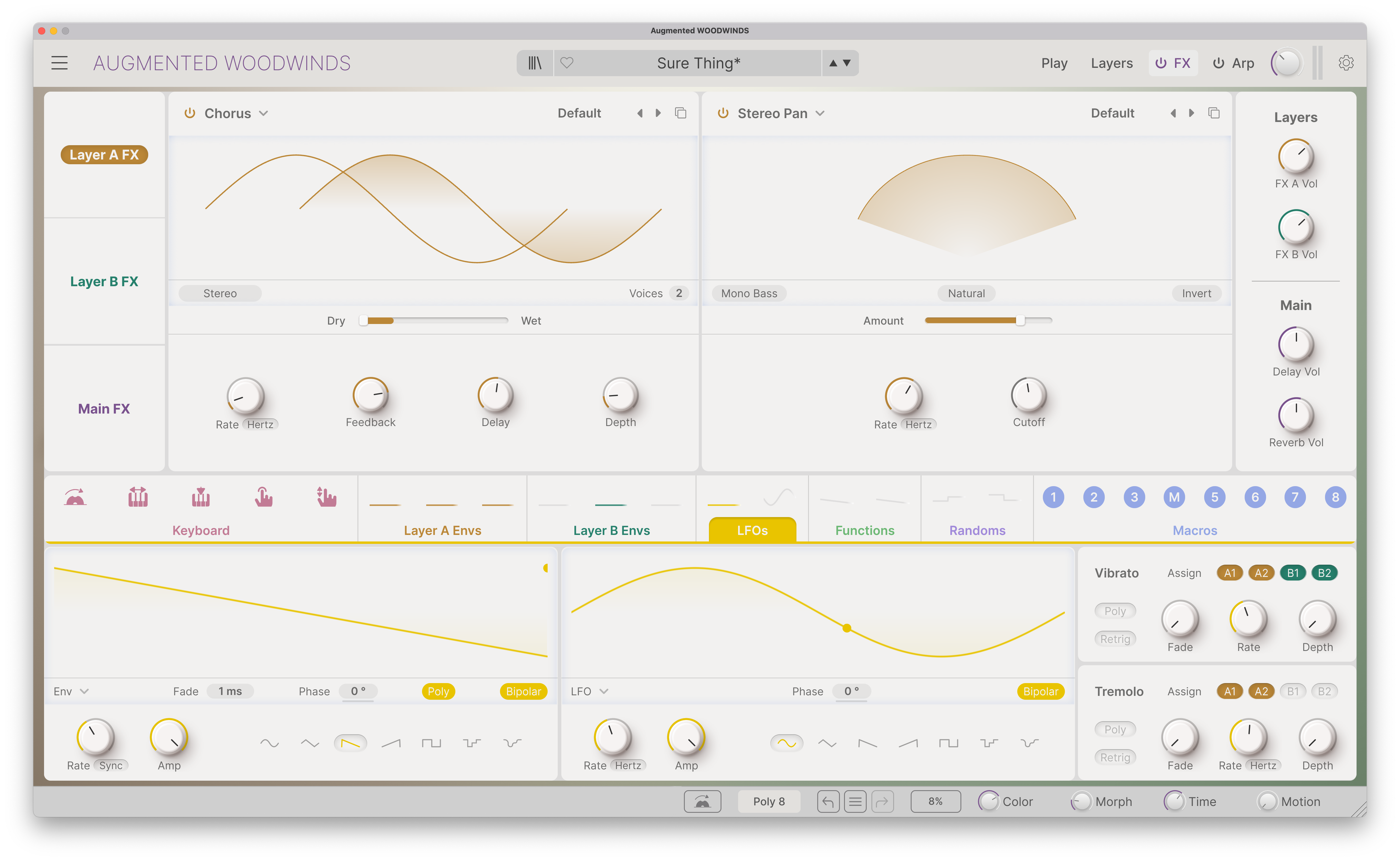1400x861 pixels.
Task: Select square waveform for the Env LFO
Action: pyautogui.click(x=431, y=743)
